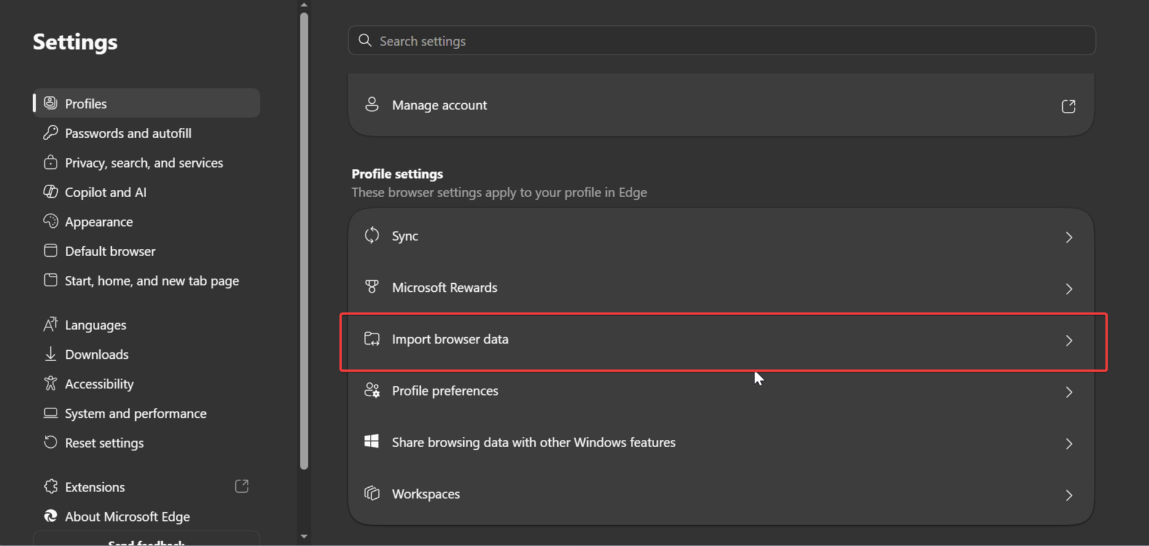Image resolution: width=1149 pixels, height=546 pixels.
Task: Click the System and performance laptop icon
Action: click(51, 413)
